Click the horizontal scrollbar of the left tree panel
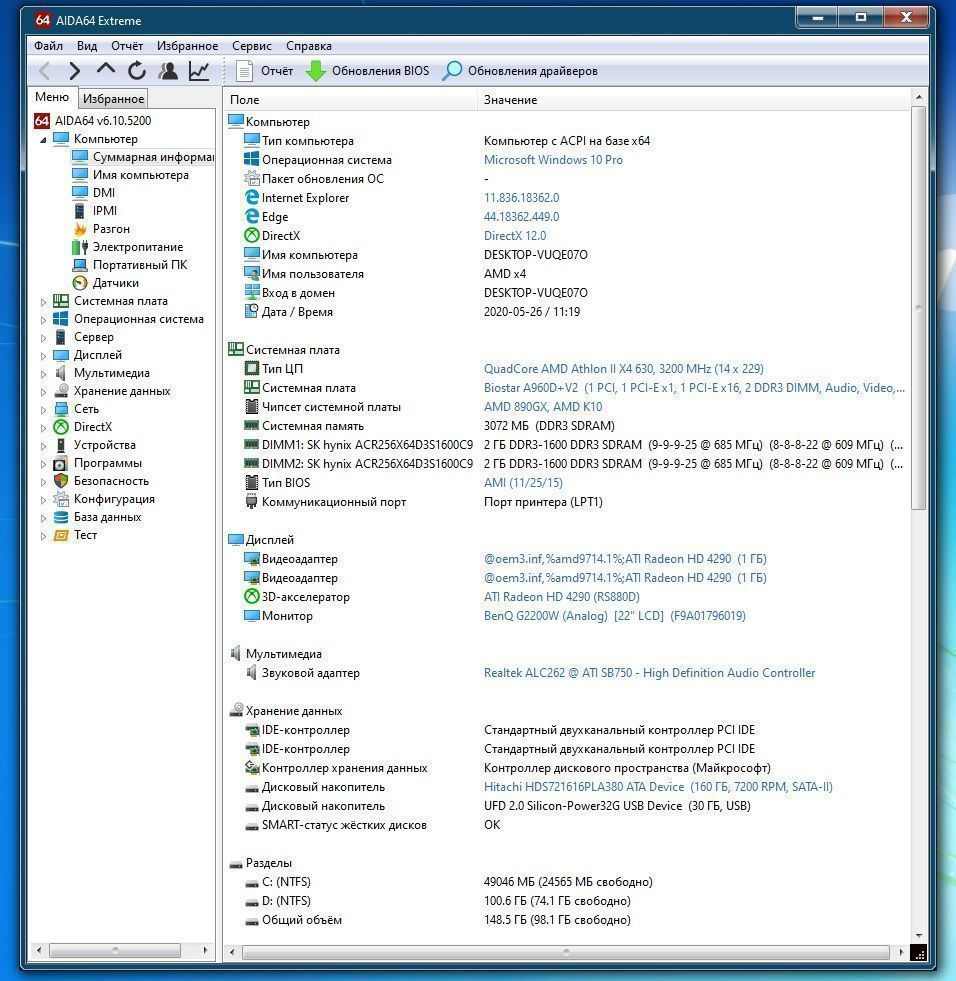This screenshot has width=956, height=981. [114, 950]
